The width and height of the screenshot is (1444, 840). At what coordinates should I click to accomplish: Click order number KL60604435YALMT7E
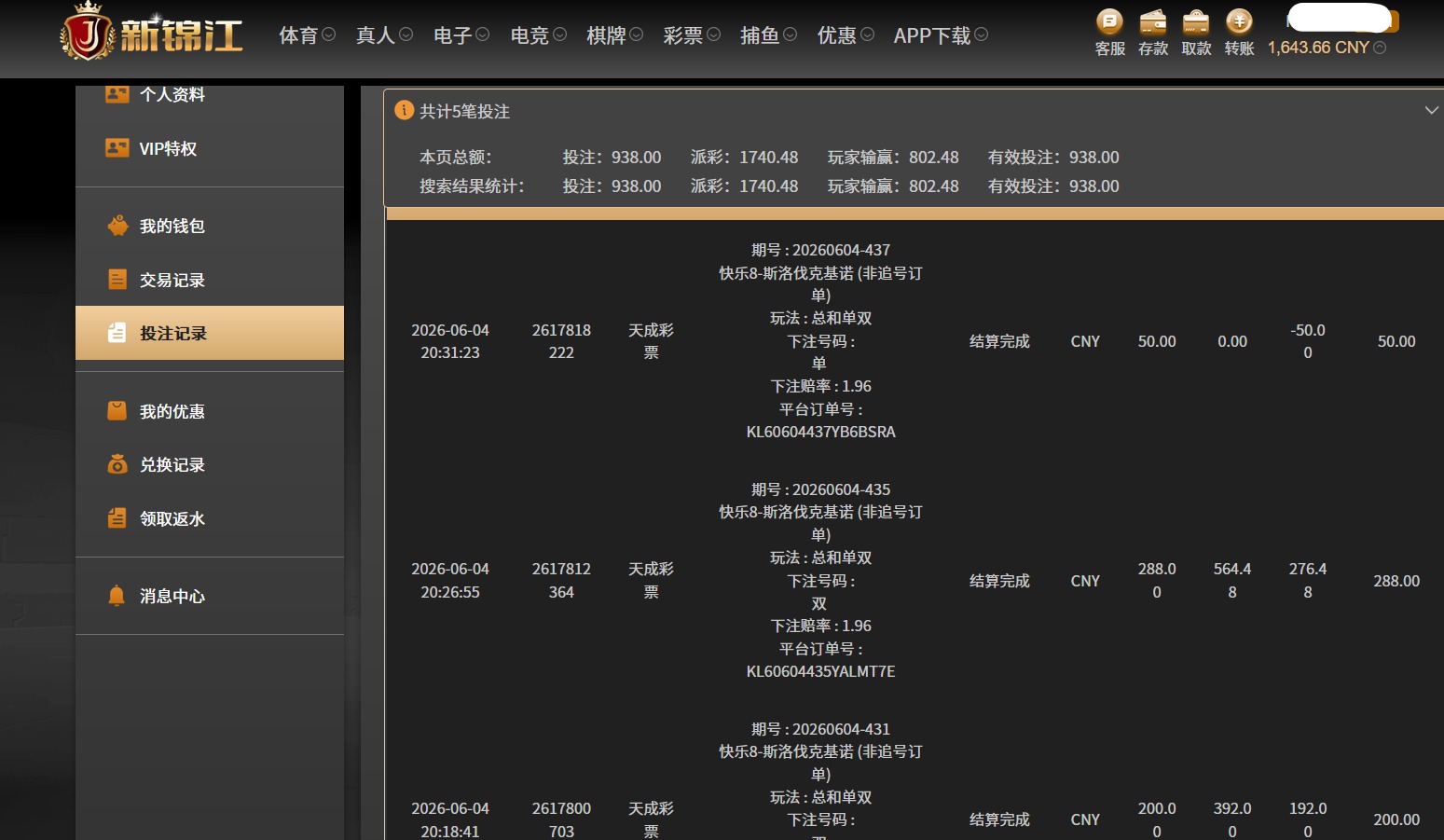tap(821, 671)
